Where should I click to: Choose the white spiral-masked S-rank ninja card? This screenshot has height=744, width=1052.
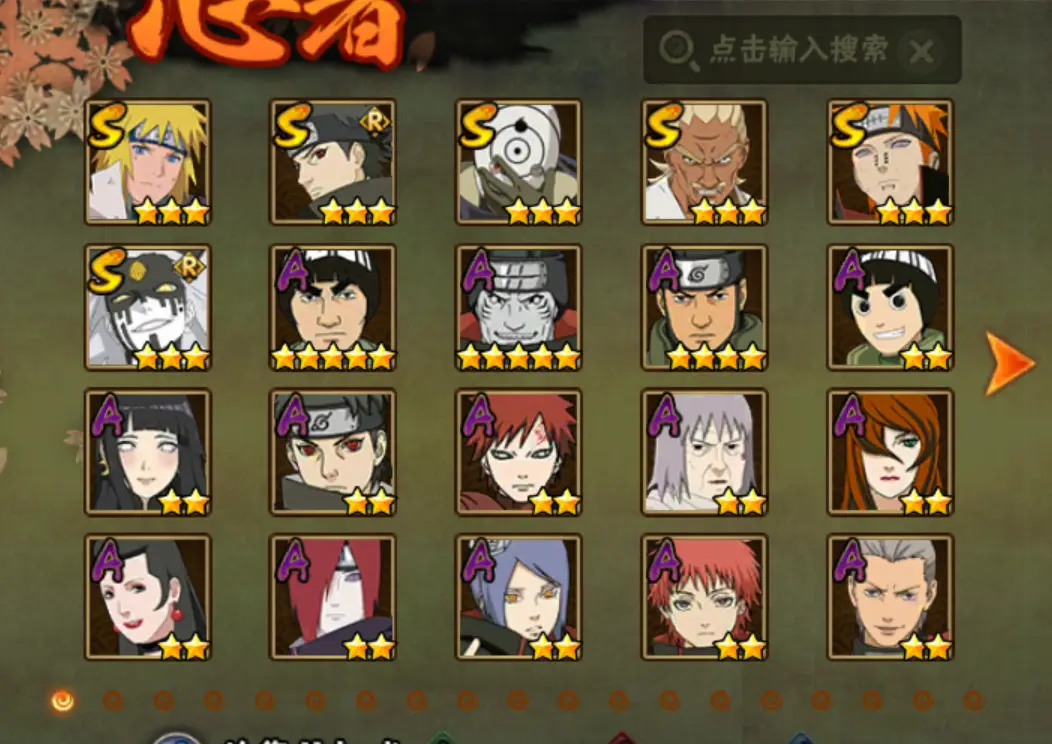(x=519, y=162)
